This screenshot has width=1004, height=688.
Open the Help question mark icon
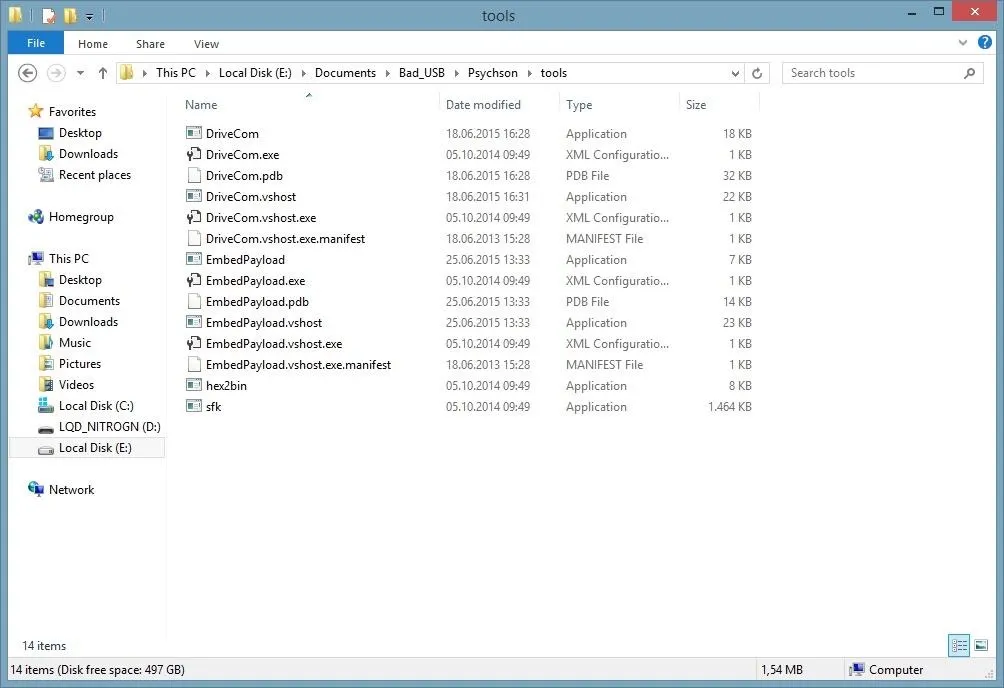(x=985, y=43)
